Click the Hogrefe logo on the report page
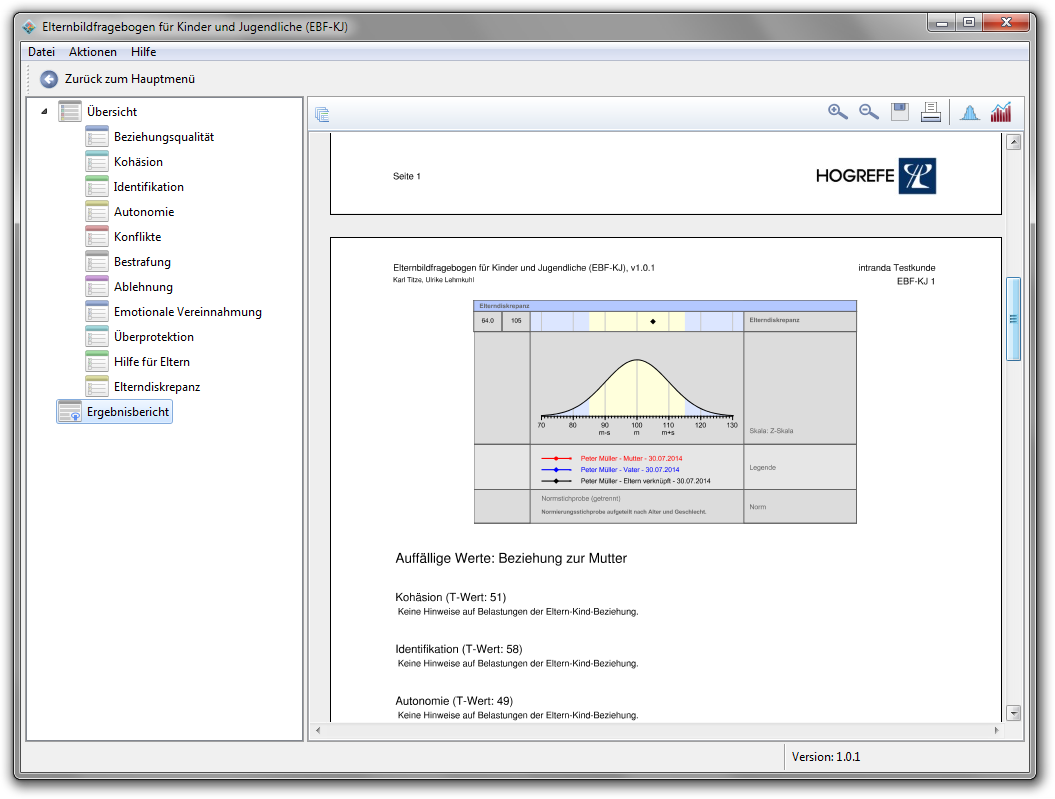The height and width of the screenshot is (799, 1055). pos(875,176)
